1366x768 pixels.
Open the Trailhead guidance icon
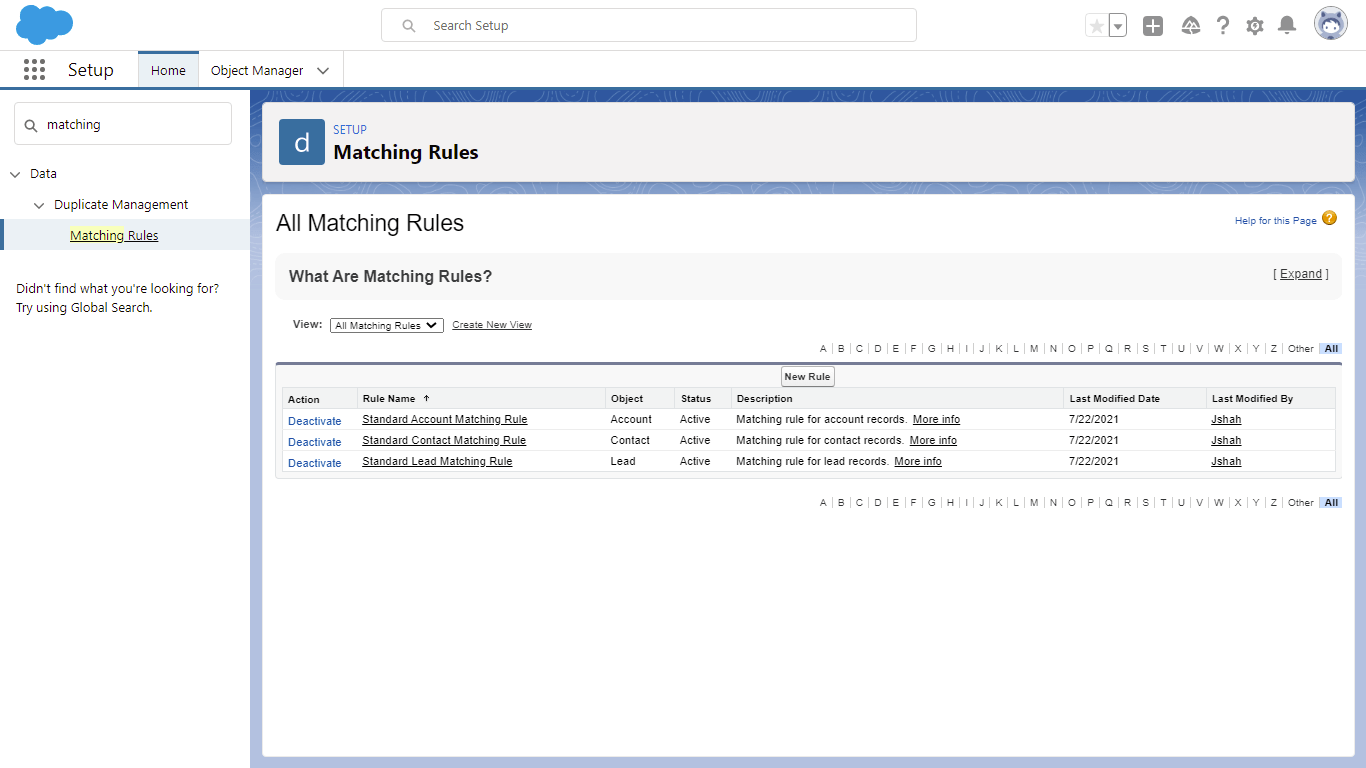click(x=1190, y=26)
